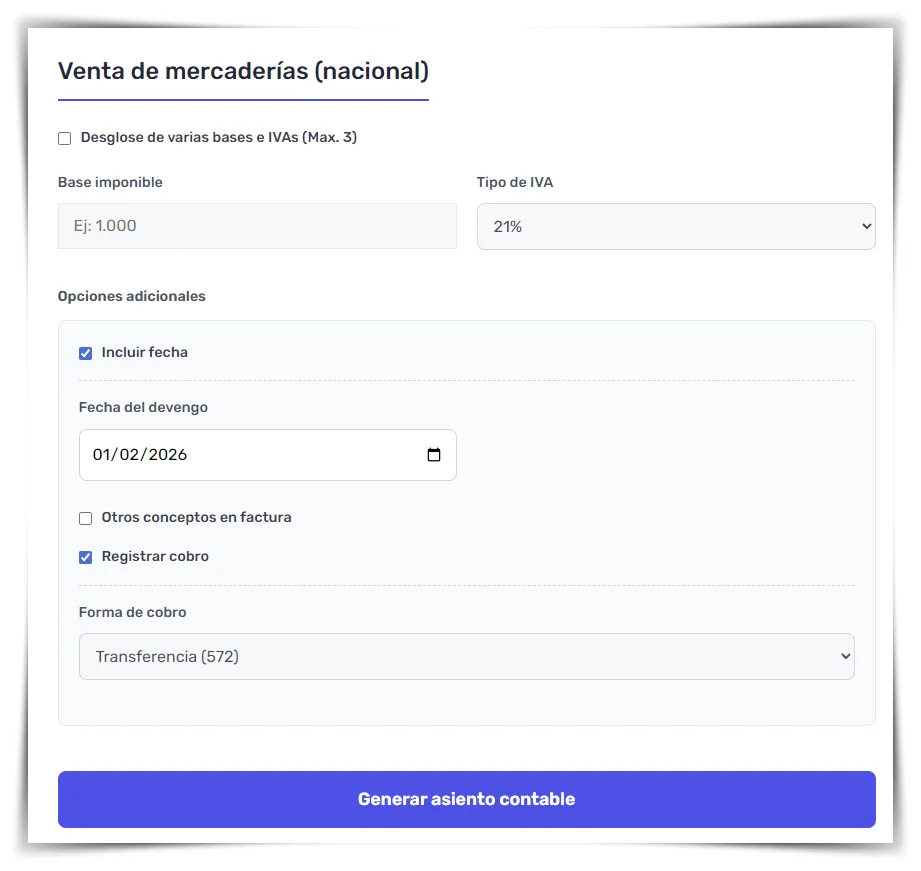921x871 pixels.
Task: Click the Opciones adicionales section label
Action: (x=132, y=296)
